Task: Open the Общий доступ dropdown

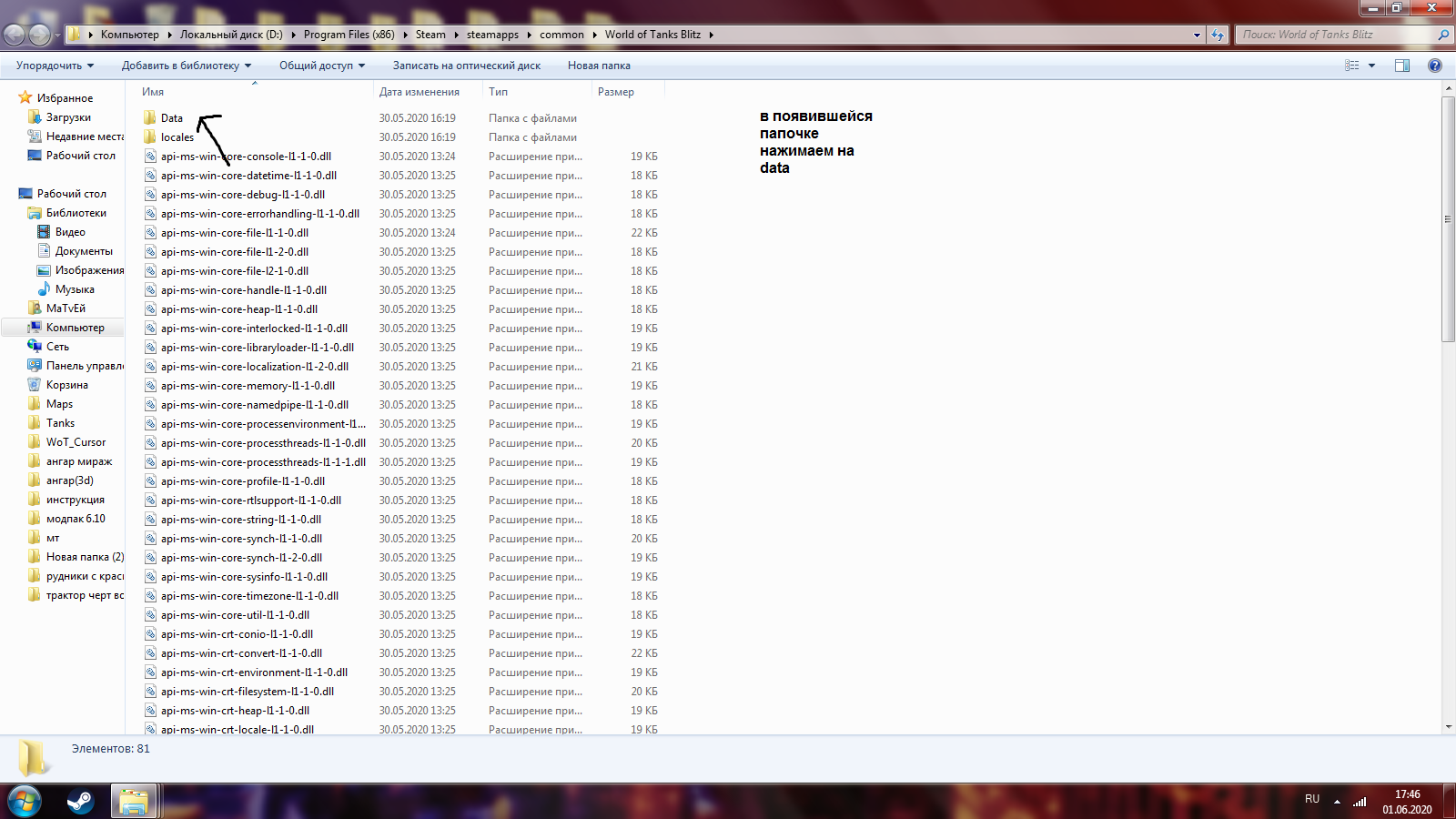Action: tap(322, 66)
